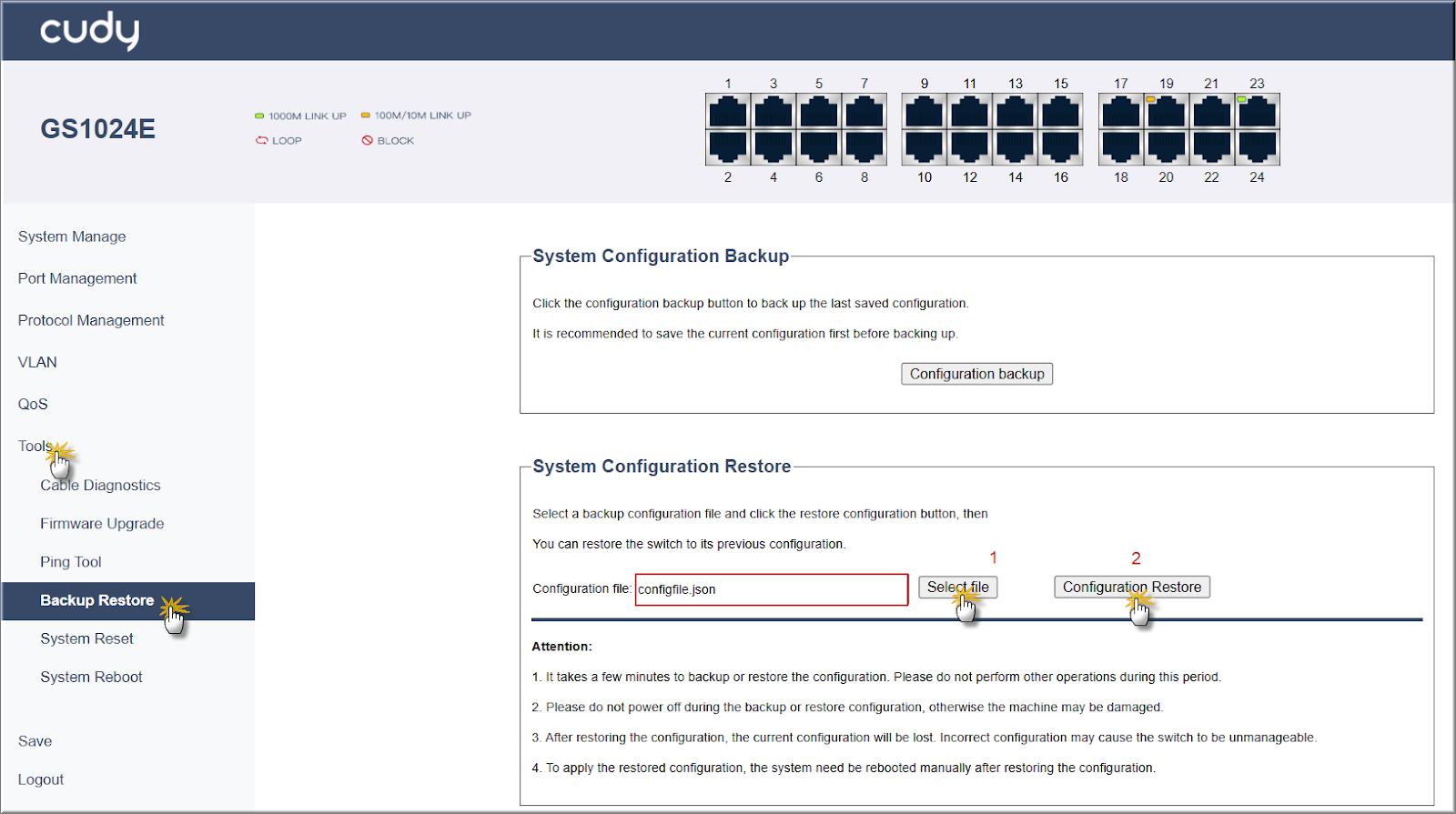Click port 17 jack icon

(x=1121, y=112)
